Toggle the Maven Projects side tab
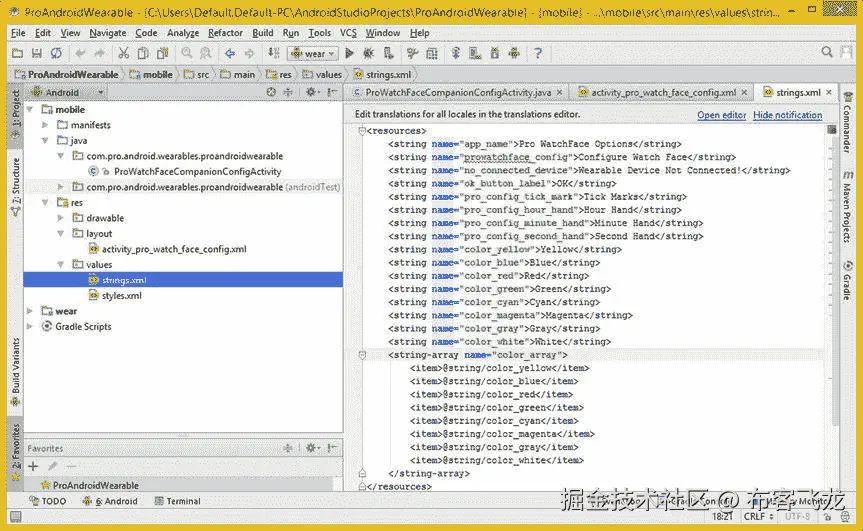Viewport: 863px width, 531px height. [x=848, y=207]
